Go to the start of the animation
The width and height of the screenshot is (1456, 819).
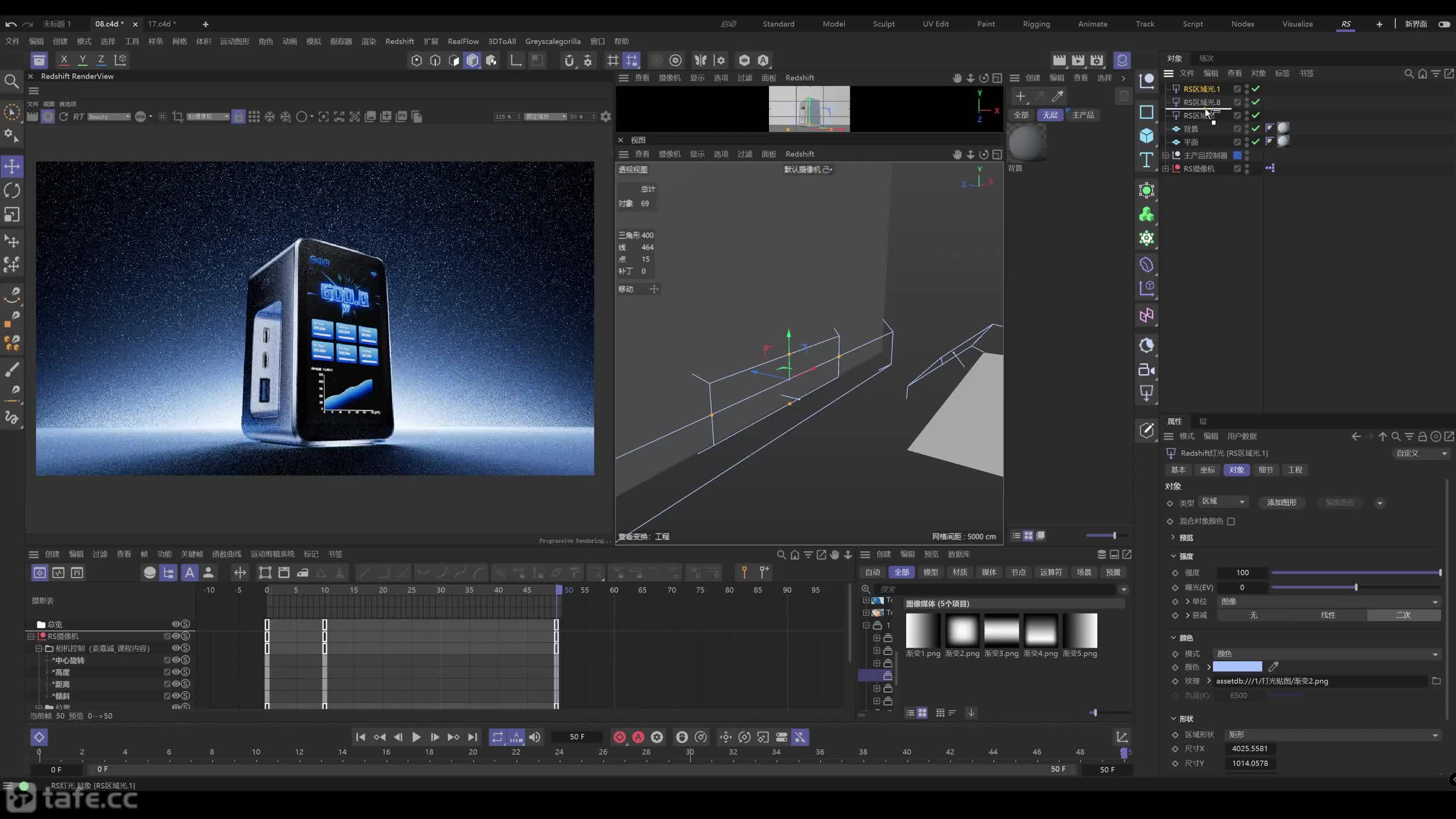(x=360, y=737)
